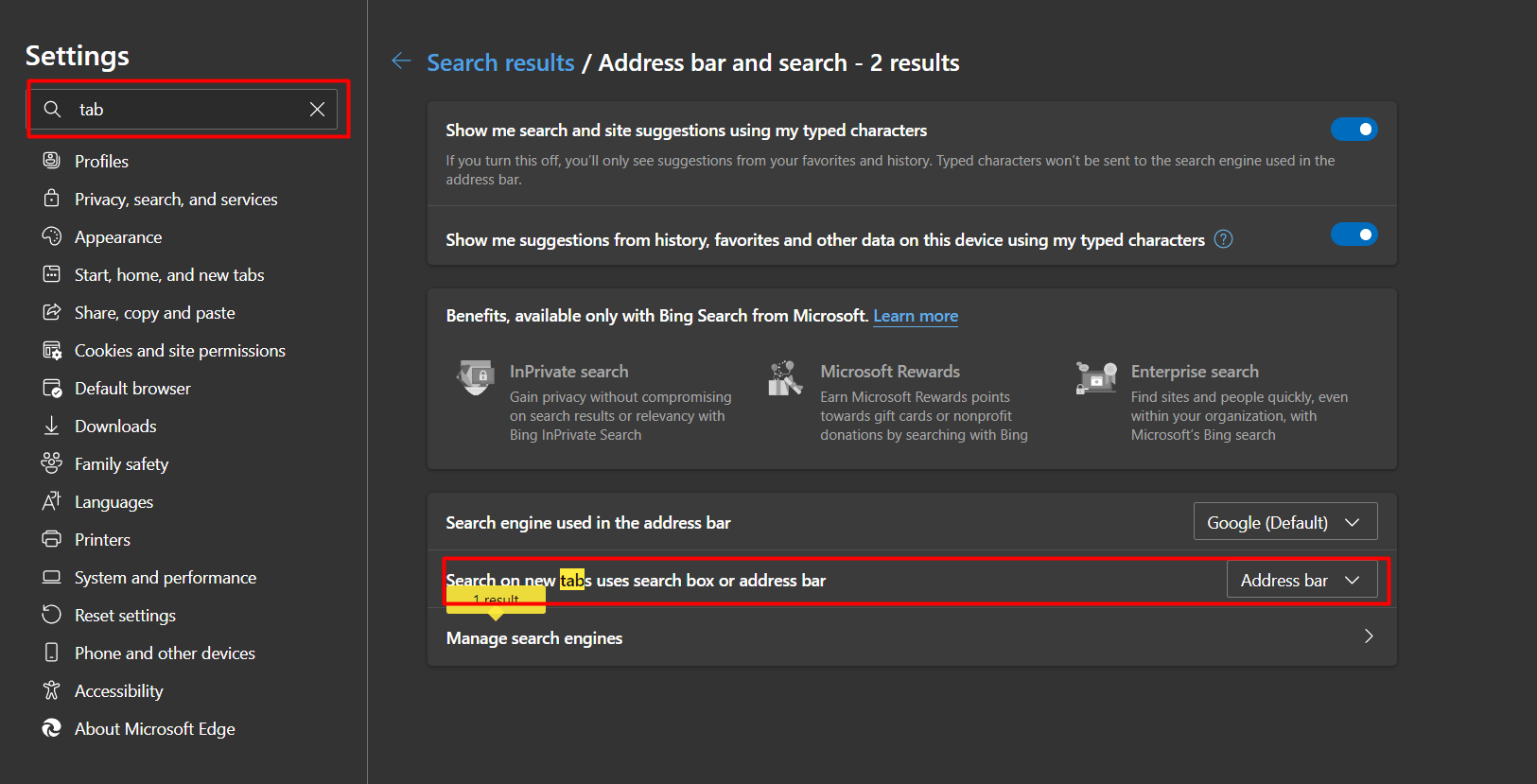Toggle search and site suggestions switch
This screenshot has width=1537, height=784.
tap(1354, 129)
